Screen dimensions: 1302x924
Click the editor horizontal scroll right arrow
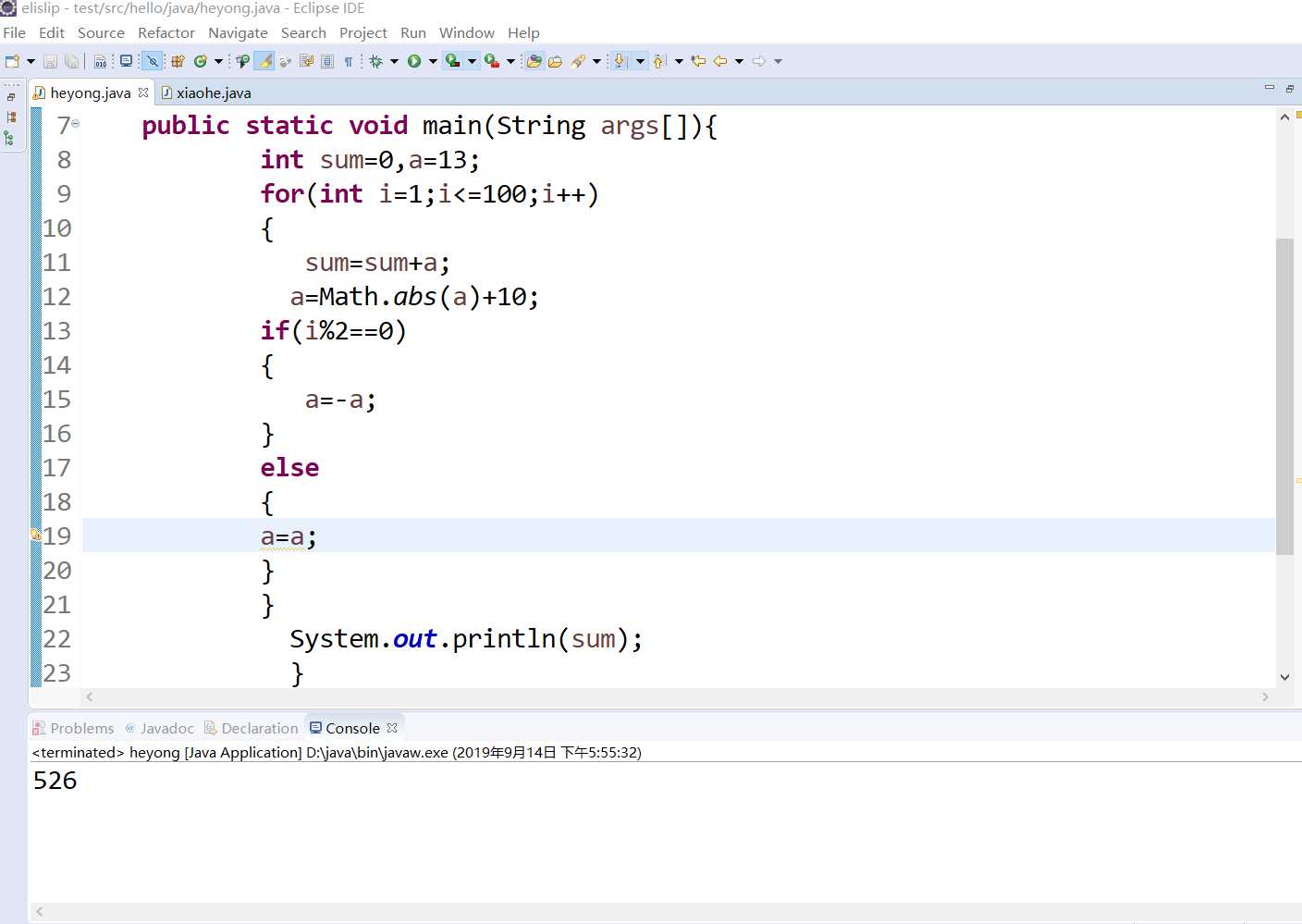click(1265, 697)
